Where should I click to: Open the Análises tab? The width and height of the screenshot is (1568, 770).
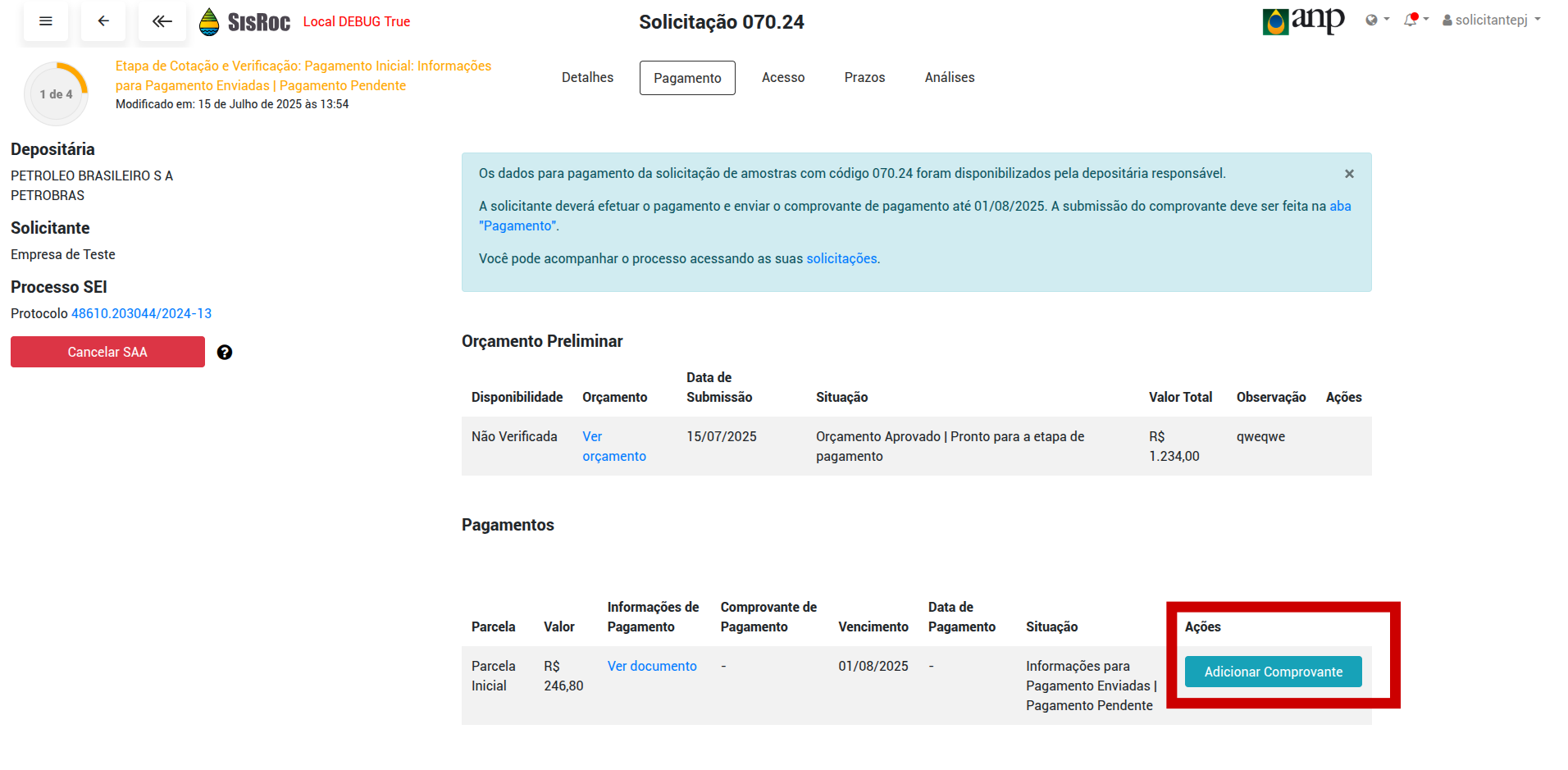pyautogui.click(x=949, y=77)
